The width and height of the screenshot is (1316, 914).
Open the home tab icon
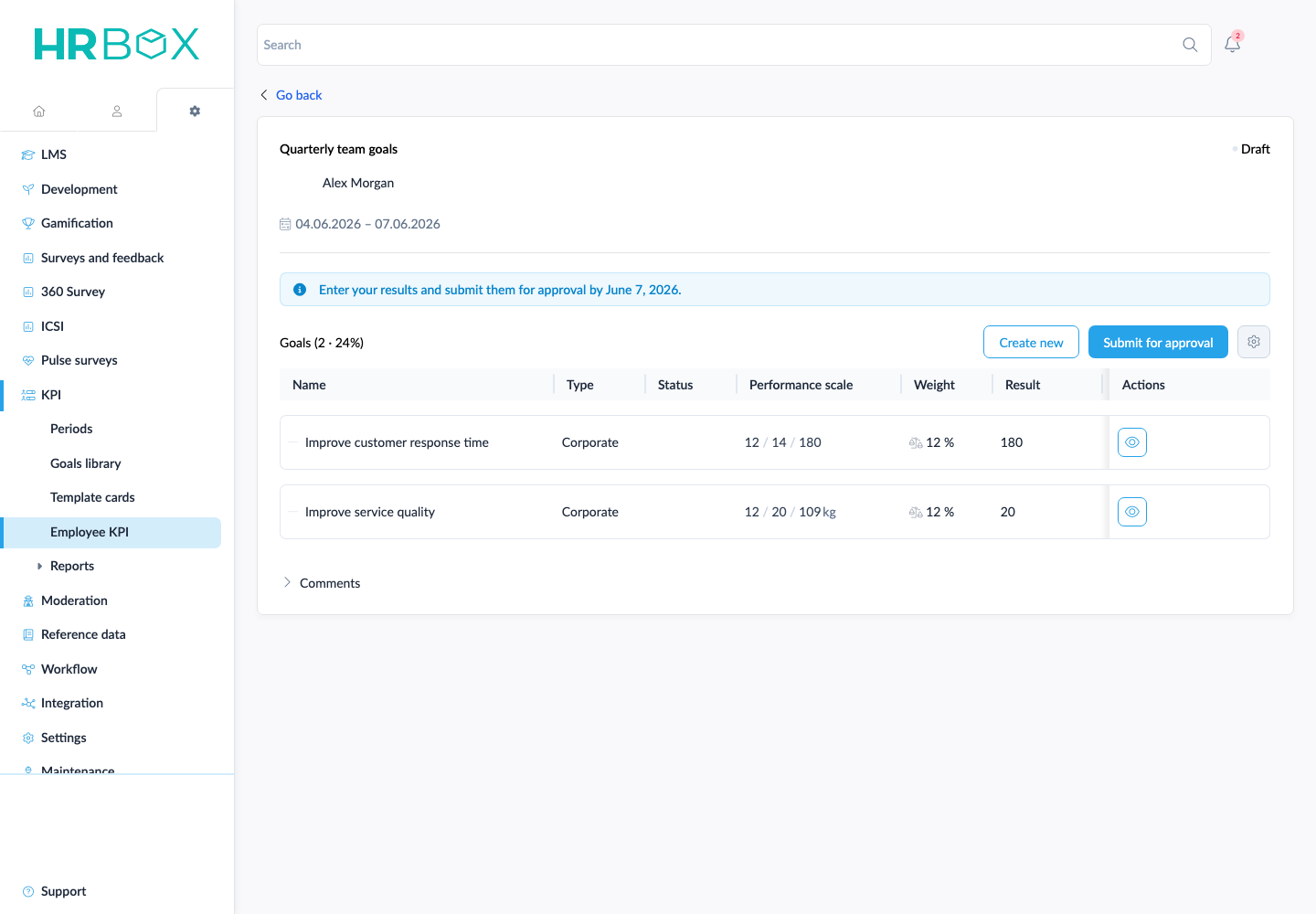coord(39,112)
